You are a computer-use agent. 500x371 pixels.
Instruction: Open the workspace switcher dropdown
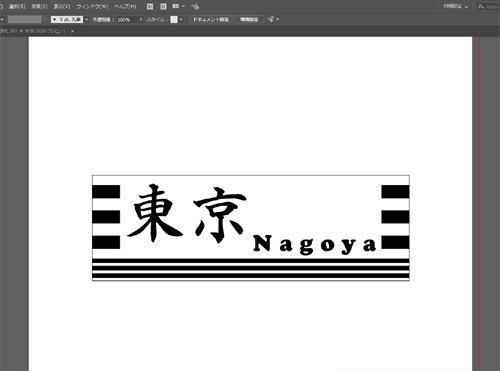[x=455, y=6]
